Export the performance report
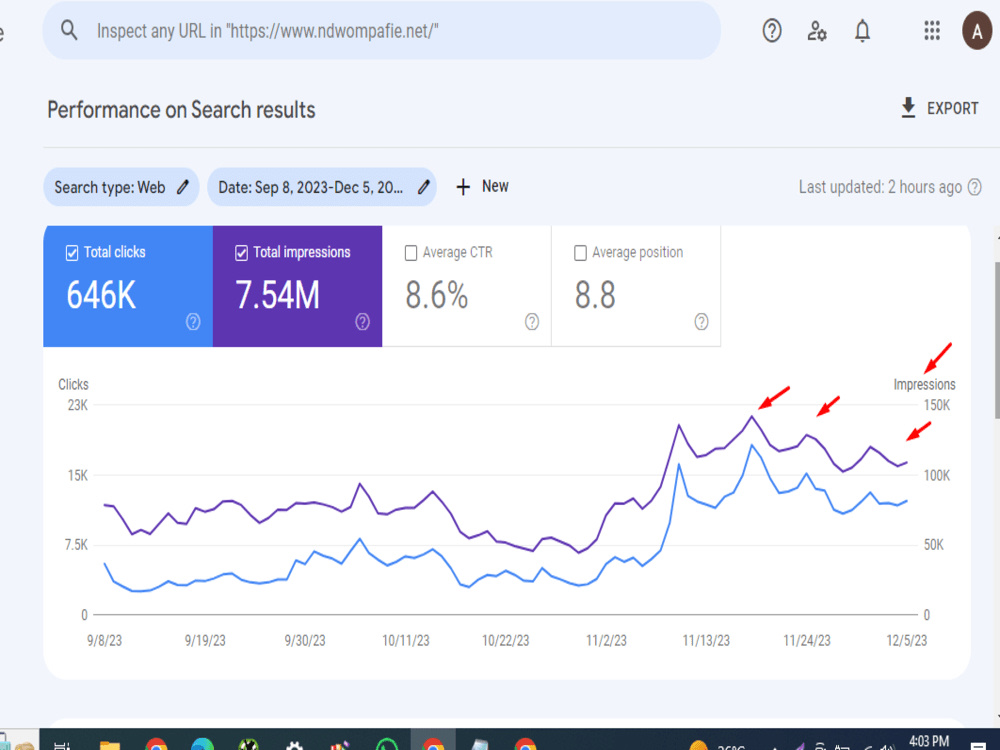 point(939,108)
